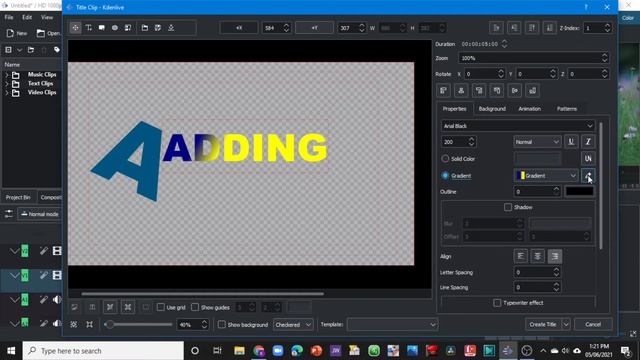Click the Download New Title Templates icon
The height and width of the screenshot is (360, 640).
click(171, 28)
